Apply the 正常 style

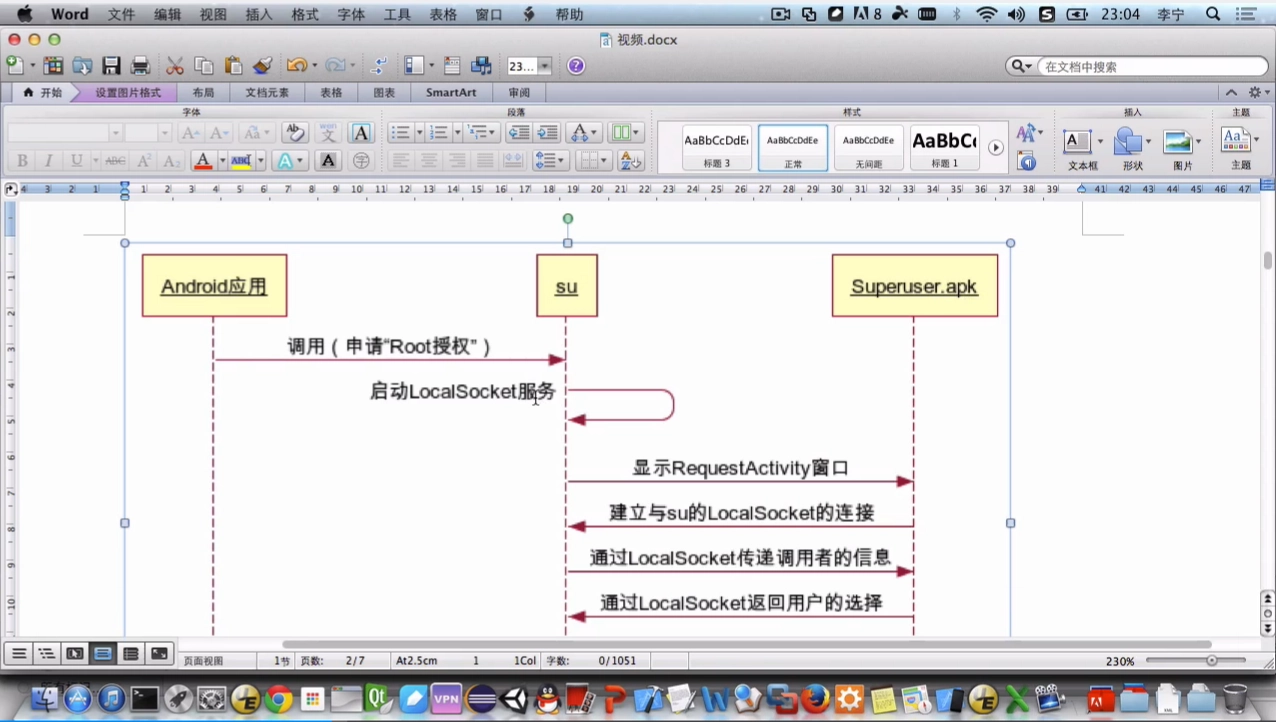pyautogui.click(x=791, y=147)
